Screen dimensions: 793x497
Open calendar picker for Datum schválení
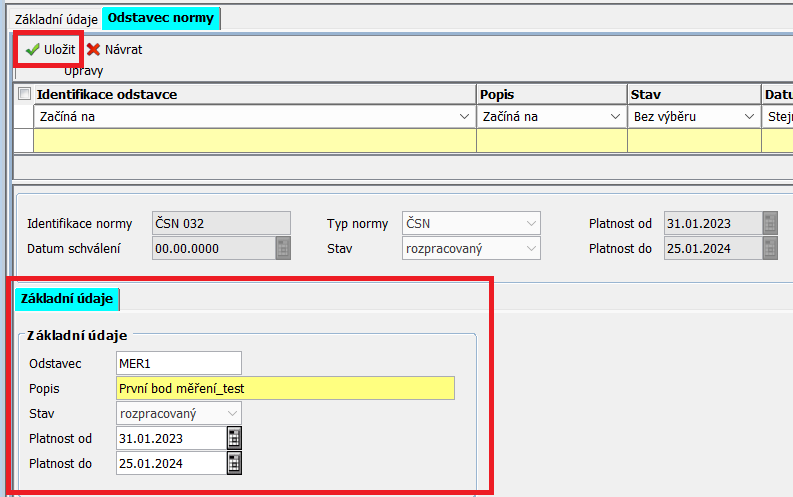click(x=283, y=248)
